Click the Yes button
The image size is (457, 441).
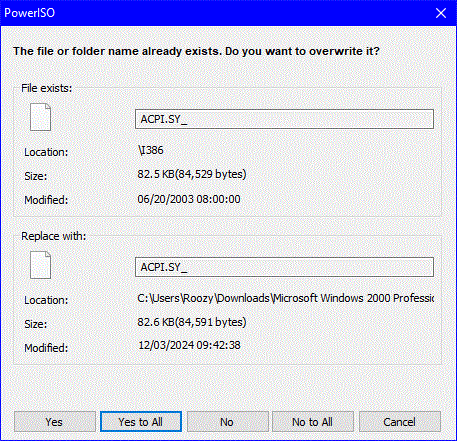55,422
